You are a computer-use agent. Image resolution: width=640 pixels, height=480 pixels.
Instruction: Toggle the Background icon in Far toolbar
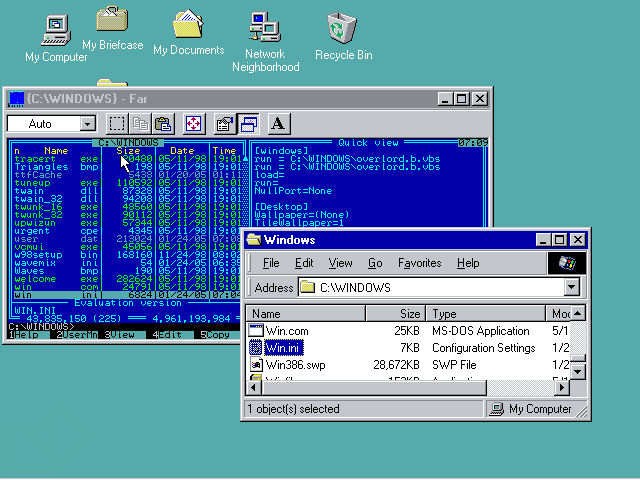coord(248,124)
